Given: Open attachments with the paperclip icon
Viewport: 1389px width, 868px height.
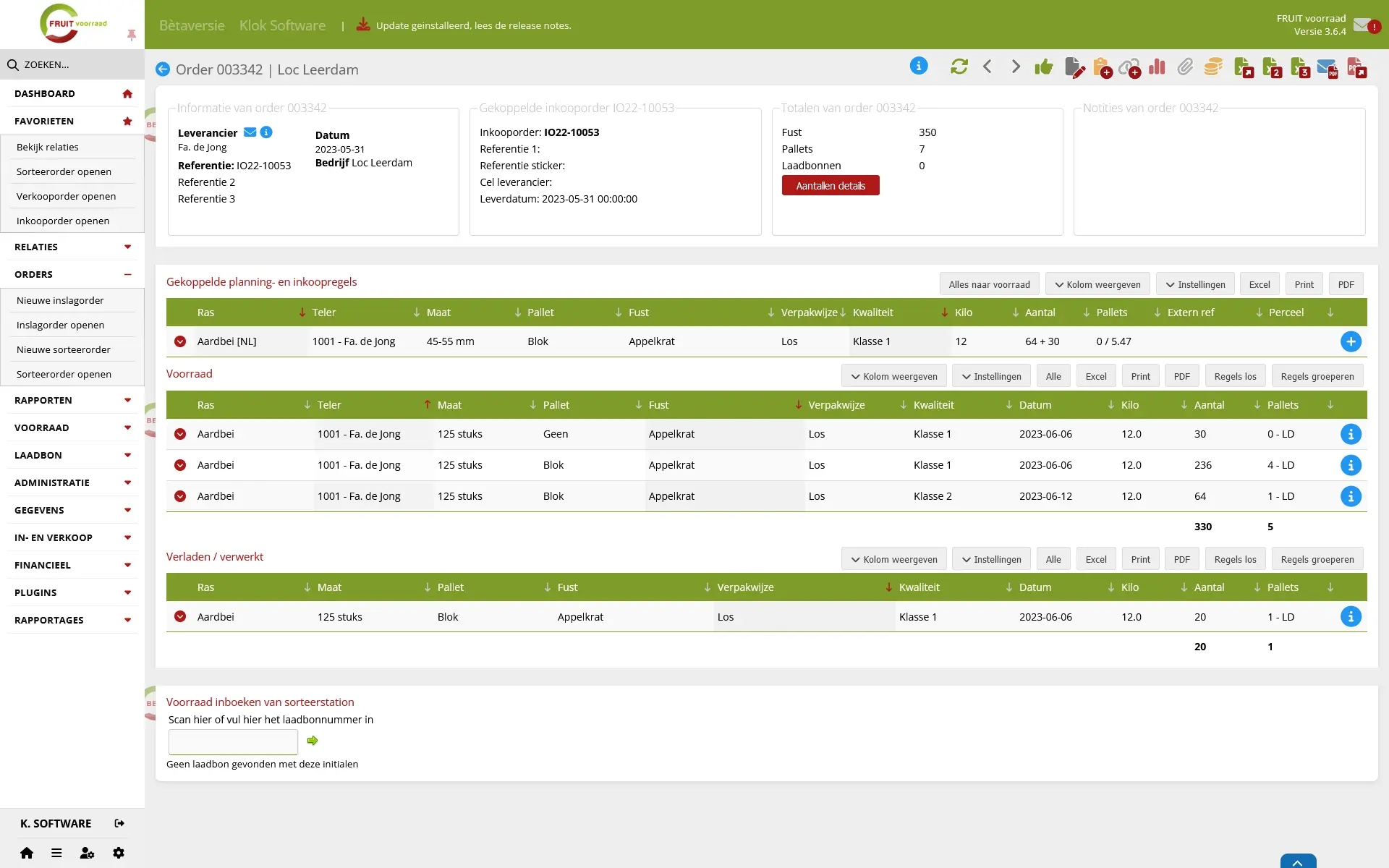Looking at the screenshot, I should (1185, 67).
